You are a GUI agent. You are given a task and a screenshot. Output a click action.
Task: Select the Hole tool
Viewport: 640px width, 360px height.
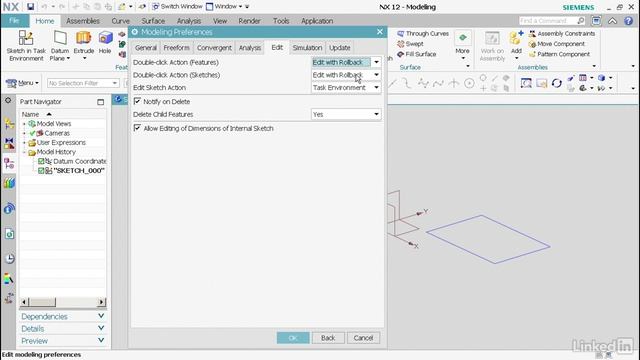point(105,42)
